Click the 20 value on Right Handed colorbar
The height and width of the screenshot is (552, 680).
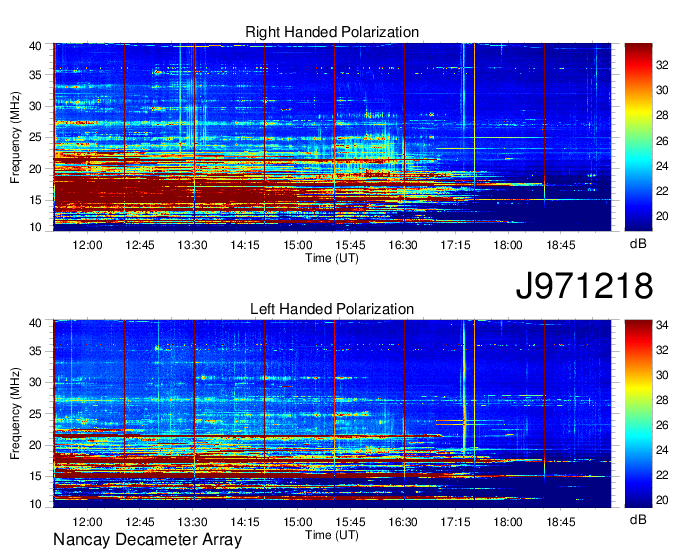click(x=662, y=216)
